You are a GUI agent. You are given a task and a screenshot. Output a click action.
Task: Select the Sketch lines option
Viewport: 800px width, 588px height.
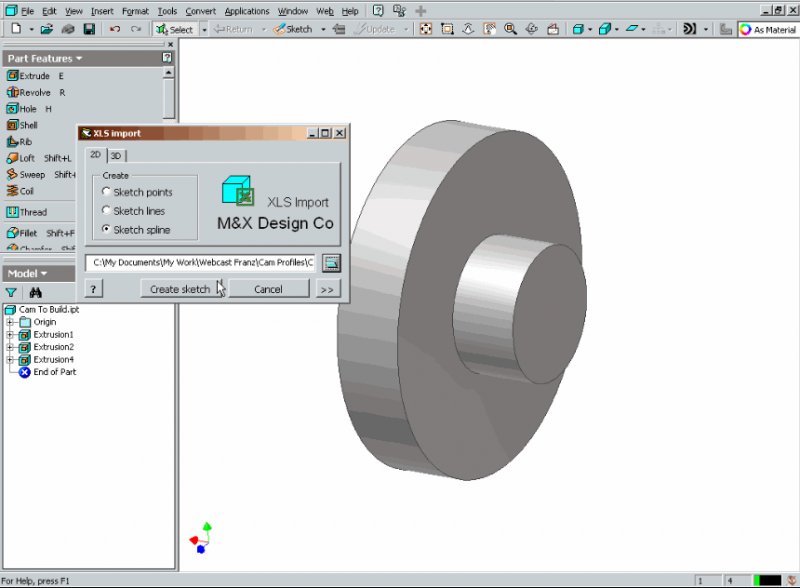[106, 211]
